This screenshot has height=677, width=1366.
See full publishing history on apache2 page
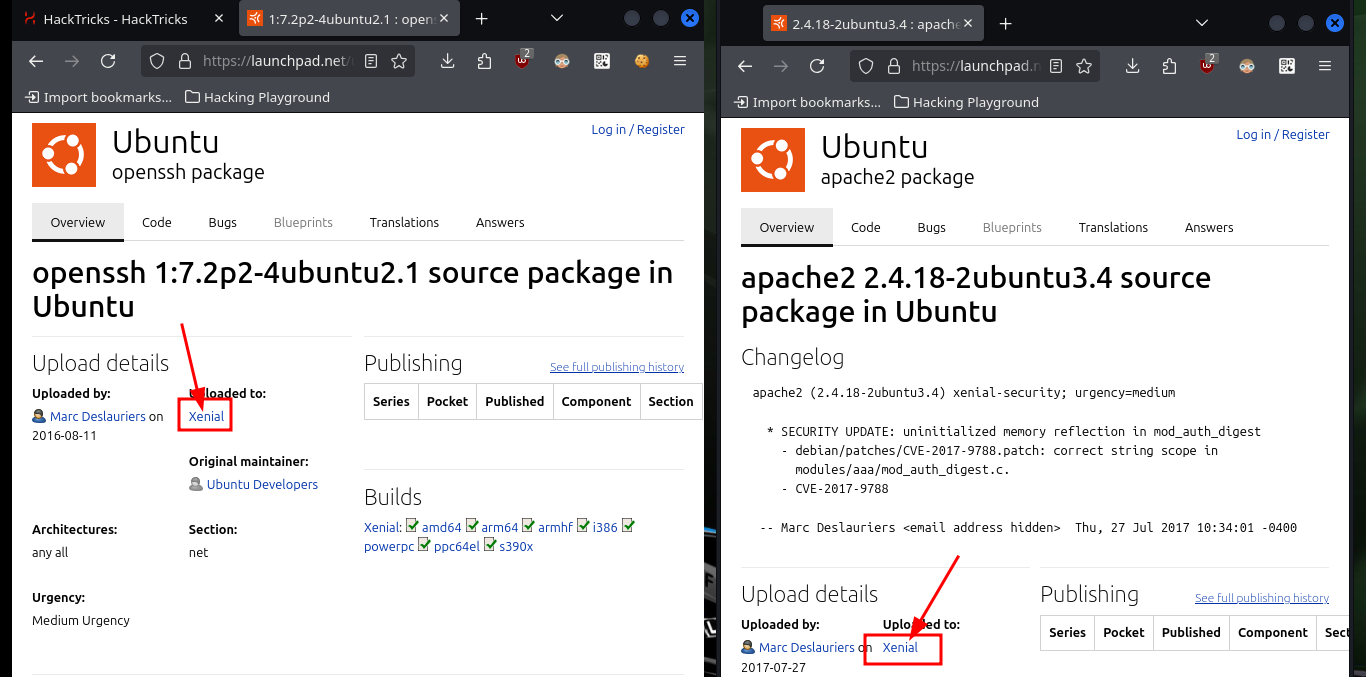(1262, 598)
